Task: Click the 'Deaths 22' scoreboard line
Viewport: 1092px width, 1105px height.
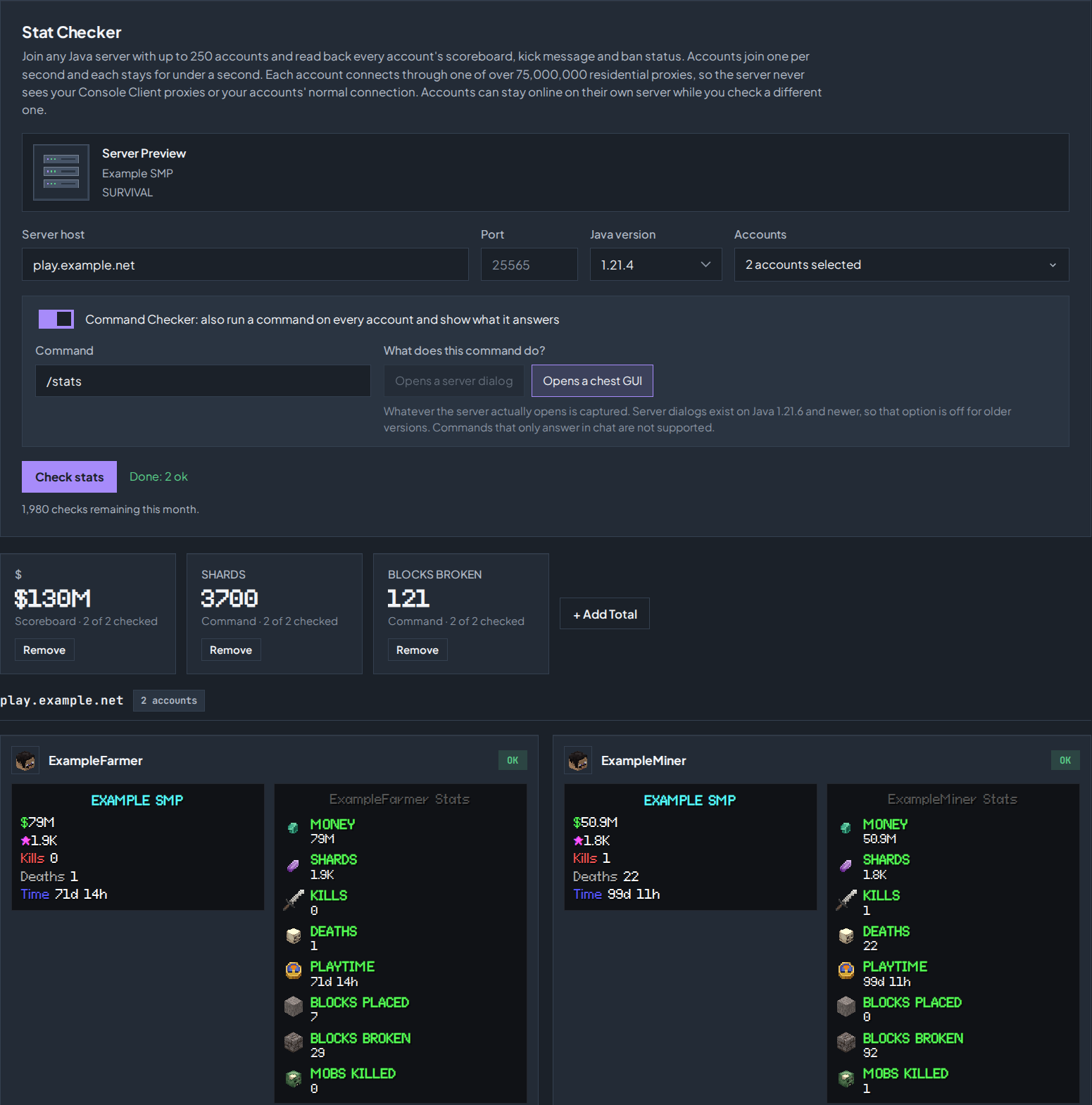Action: click(x=606, y=876)
